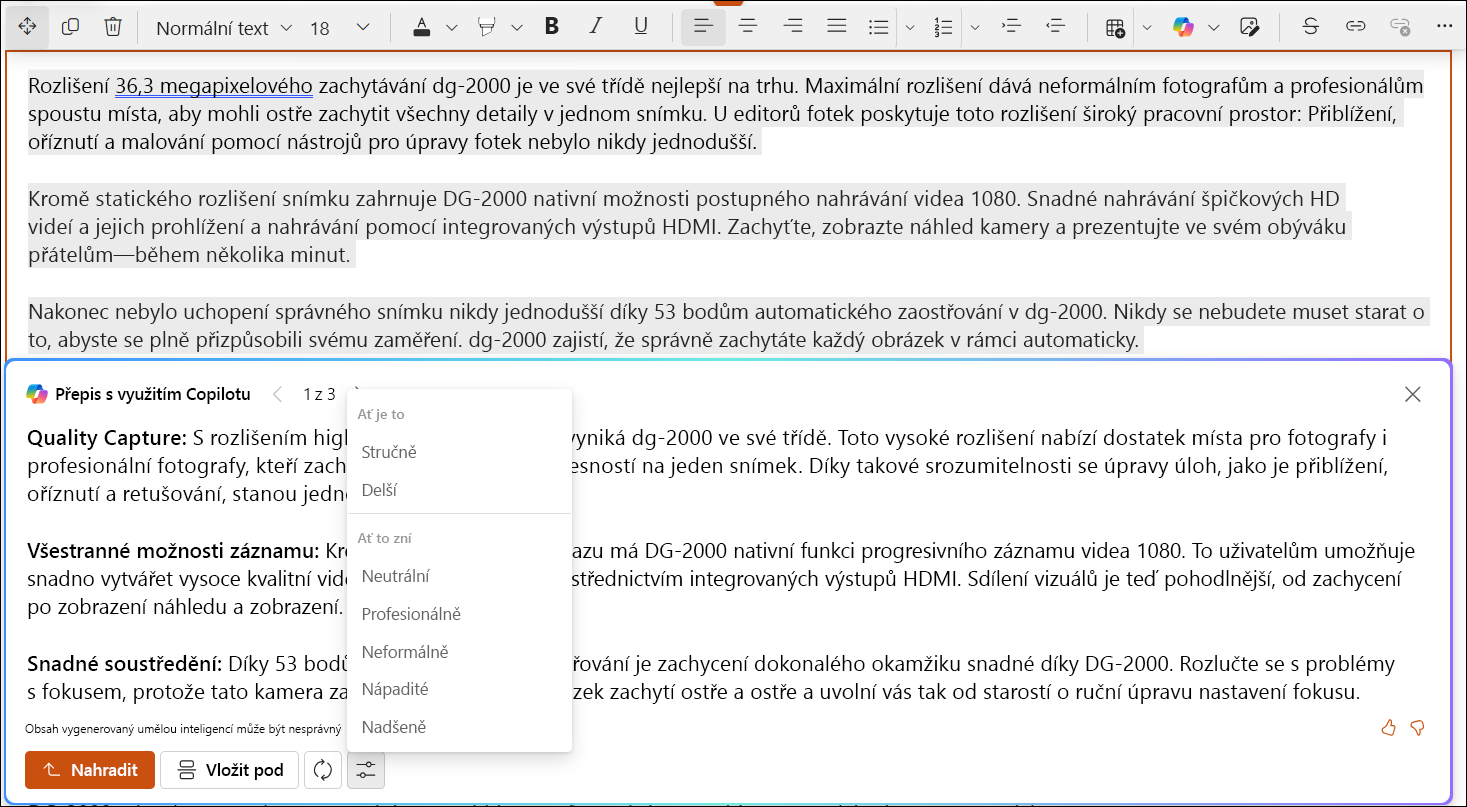Decrease the paragraph indent
Screen dimensions: 1467x807
[x=1055, y=27]
